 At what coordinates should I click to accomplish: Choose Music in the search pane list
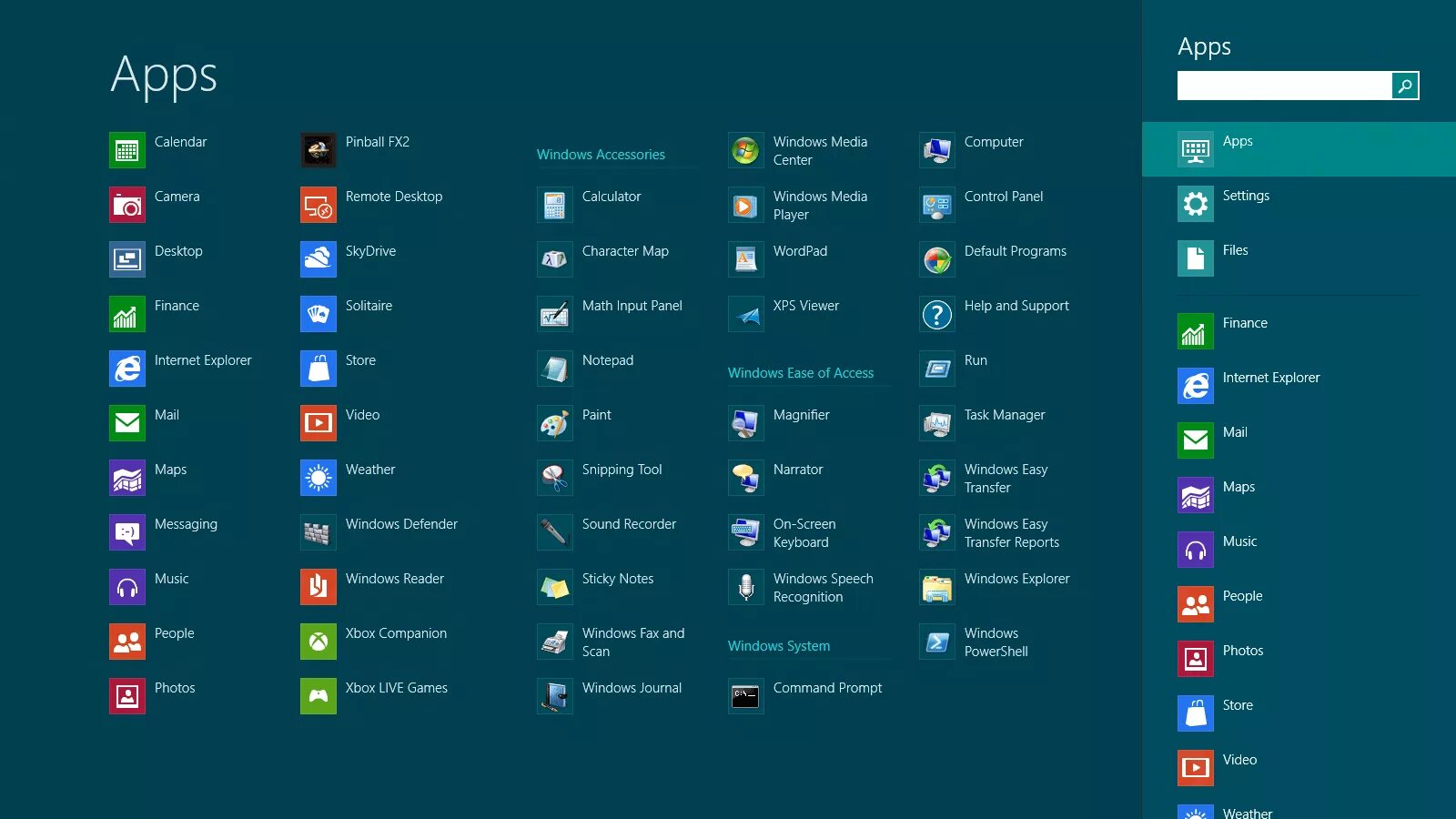coord(1299,550)
